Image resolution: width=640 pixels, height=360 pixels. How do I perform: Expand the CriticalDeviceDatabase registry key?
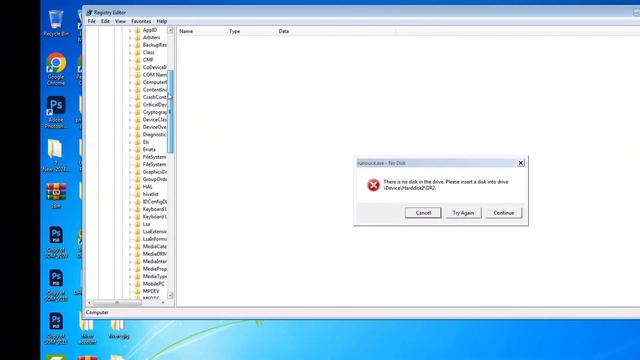(131, 105)
